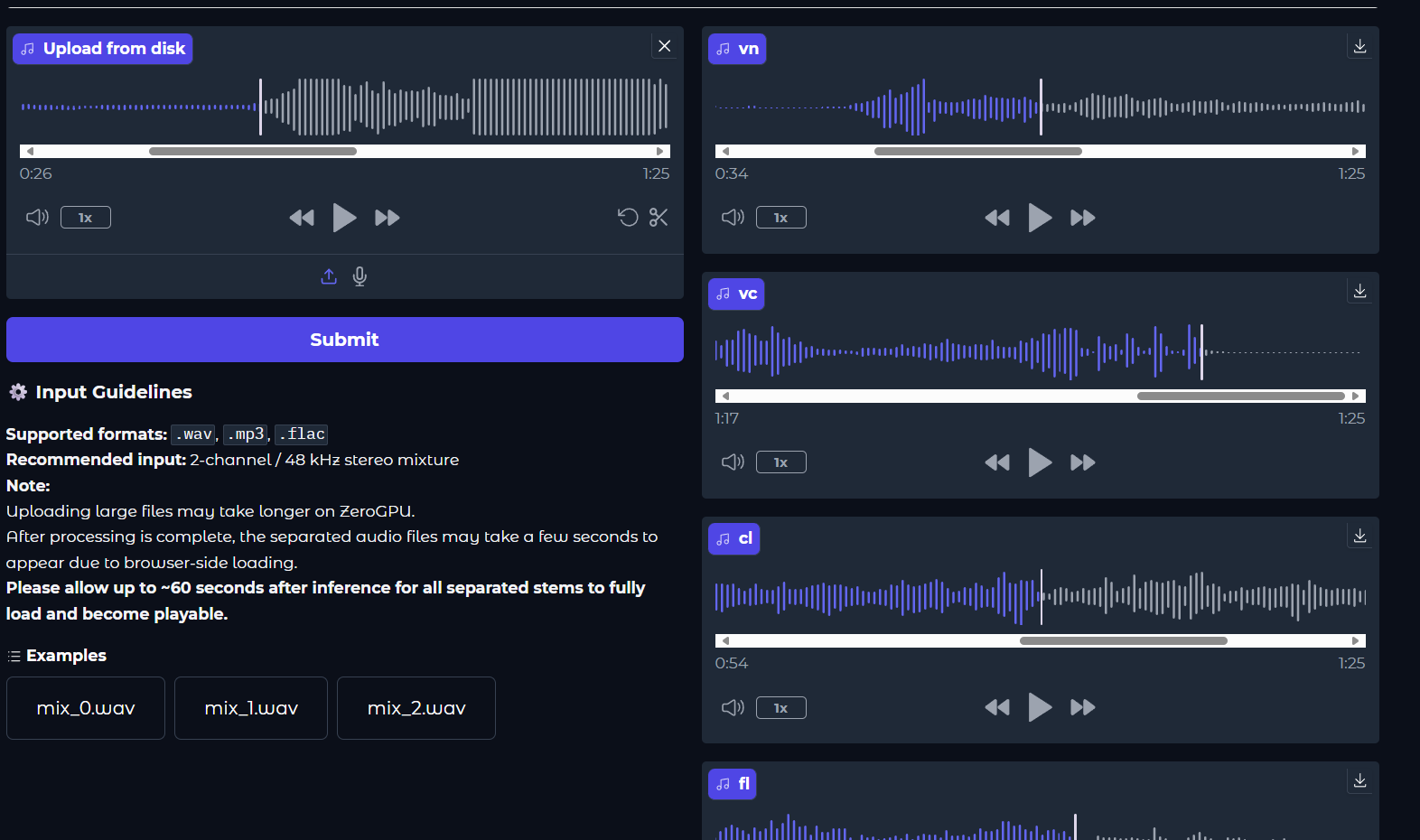
Task: Download the fl audio track
Action: pyautogui.click(x=1359, y=780)
